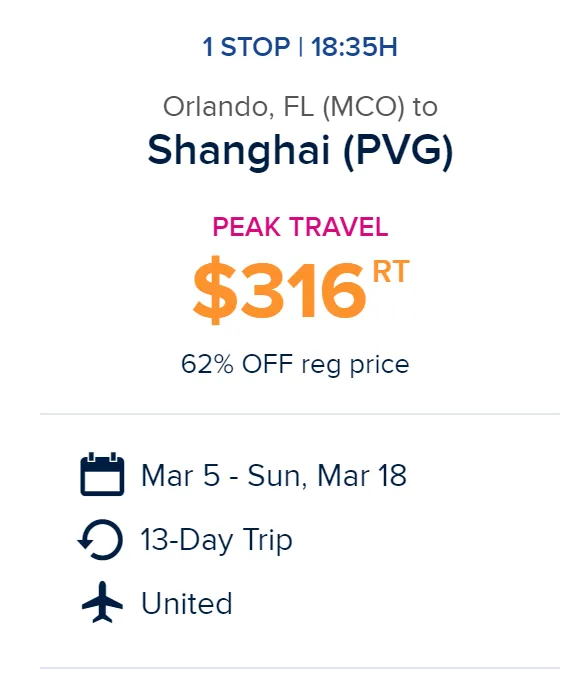The height and width of the screenshot is (697, 585).
Task: Open the Shanghai (PVG) destination heading
Action: (x=300, y=150)
